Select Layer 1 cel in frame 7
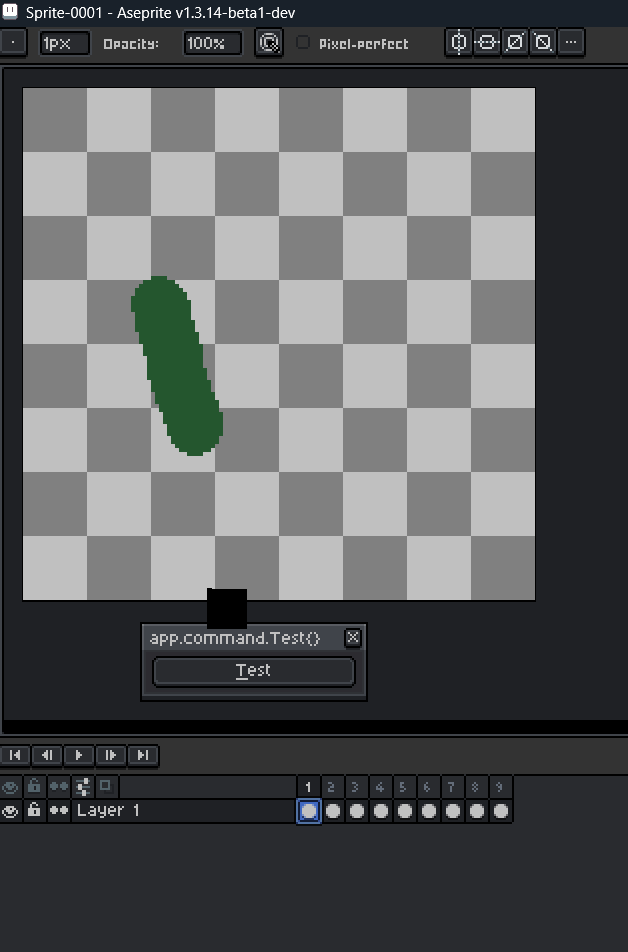Screen dimensions: 628x952 [452, 811]
